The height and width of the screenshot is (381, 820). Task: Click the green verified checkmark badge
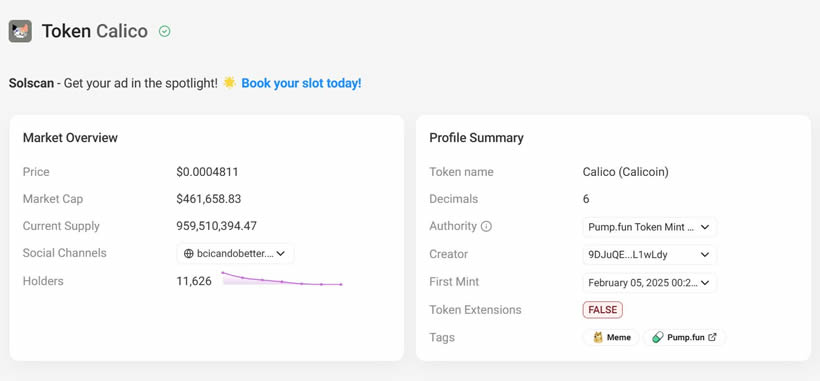pos(164,31)
